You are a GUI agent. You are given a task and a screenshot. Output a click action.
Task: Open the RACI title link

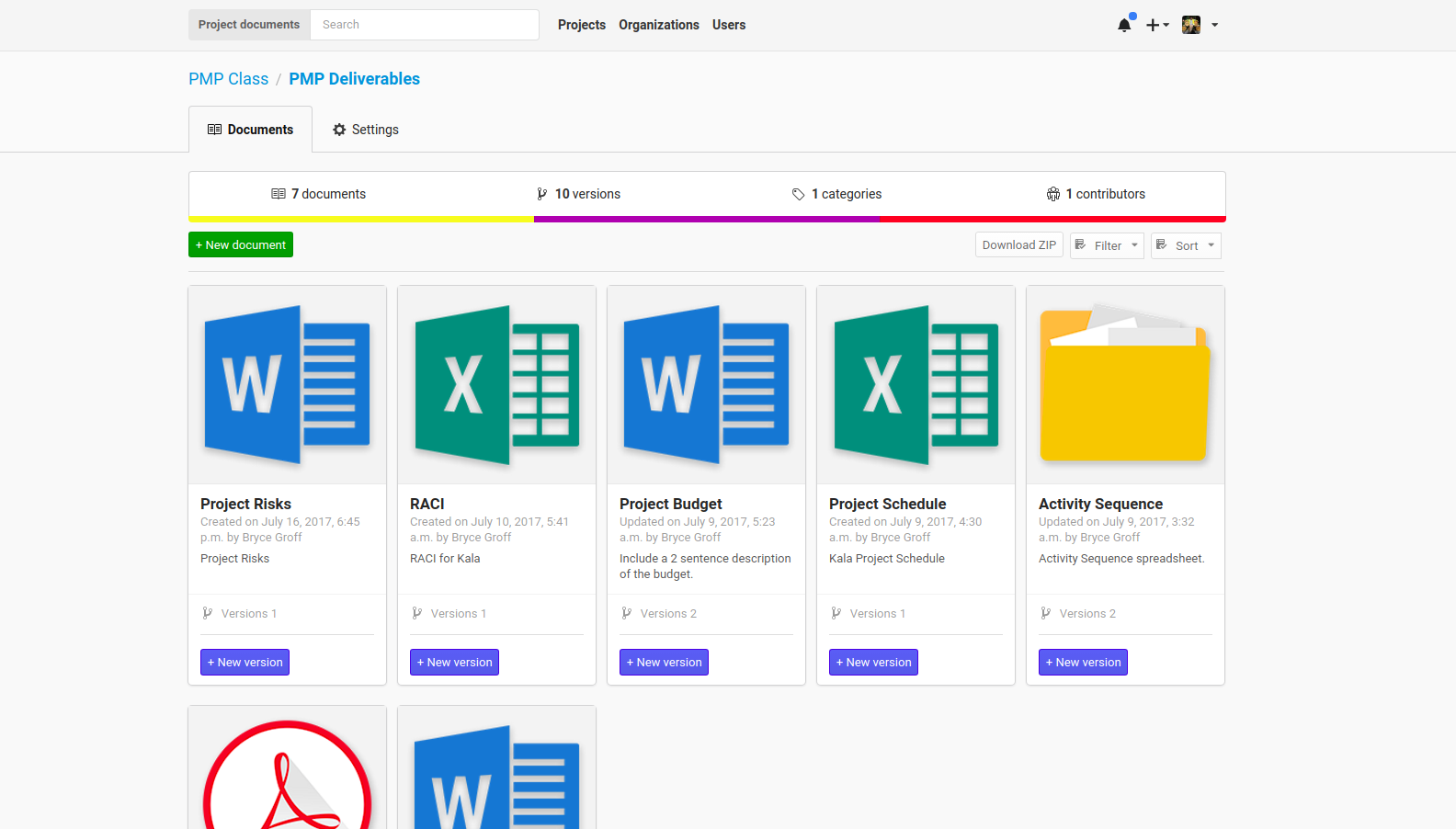(x=427, y=504)
